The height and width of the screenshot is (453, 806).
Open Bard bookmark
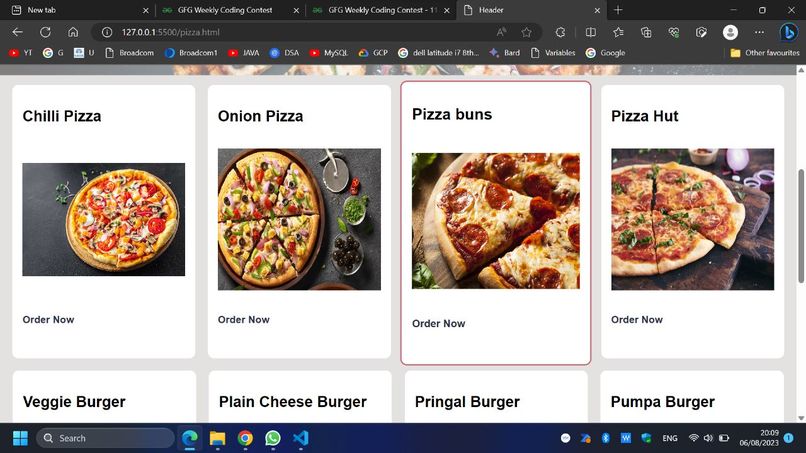point(504,52)
